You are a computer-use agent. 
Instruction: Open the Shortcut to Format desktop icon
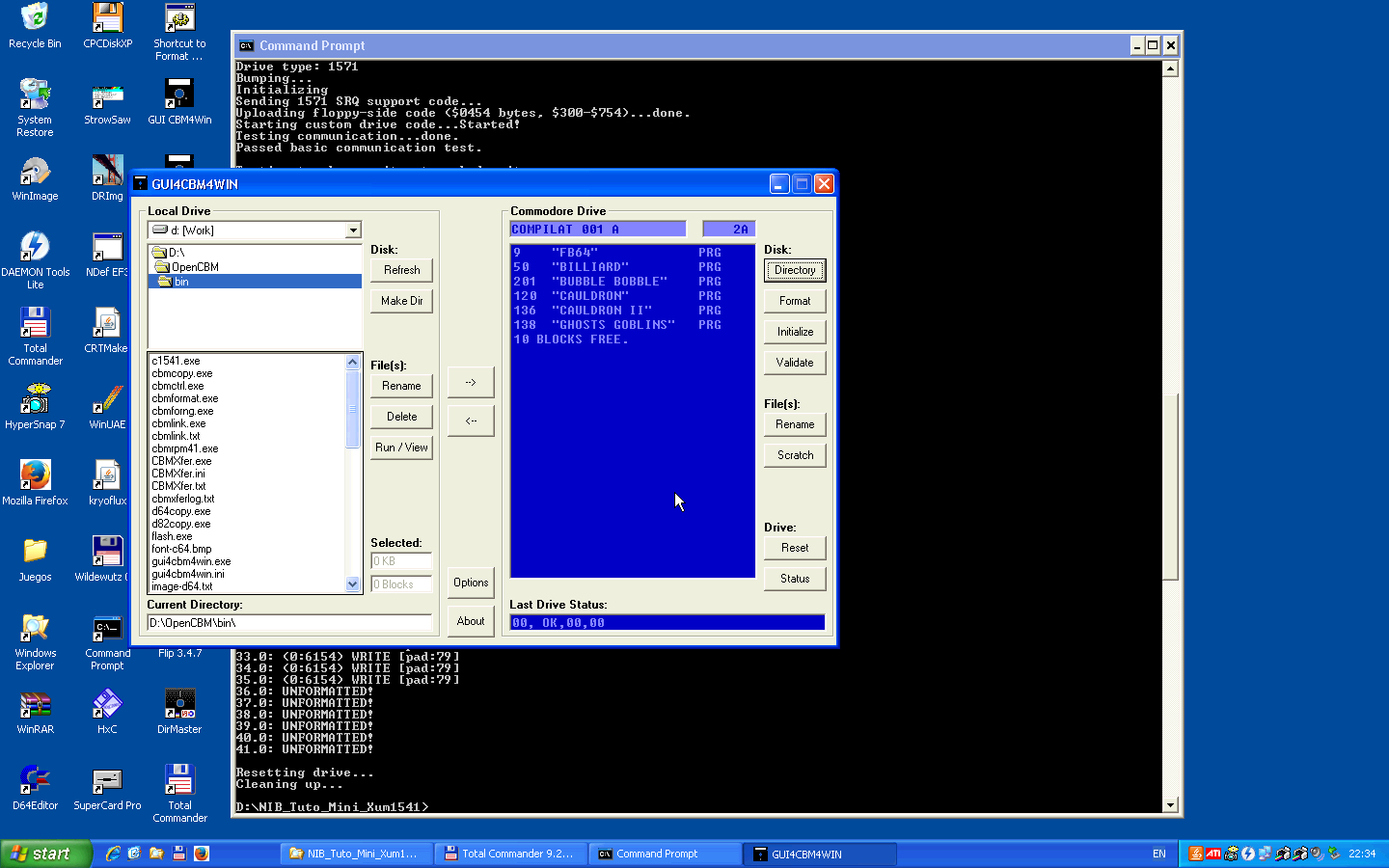click(179, 33)
